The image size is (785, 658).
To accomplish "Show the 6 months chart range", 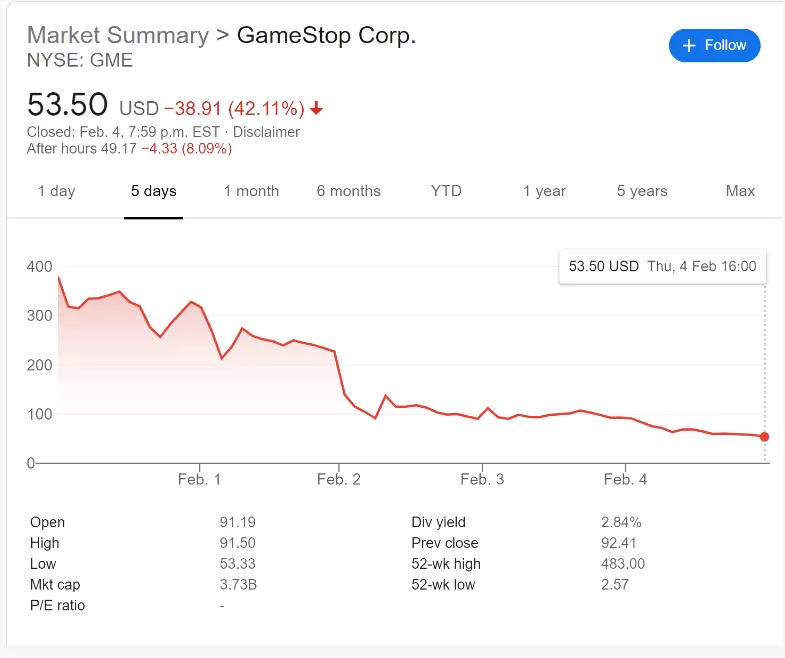I will [348, 191].
